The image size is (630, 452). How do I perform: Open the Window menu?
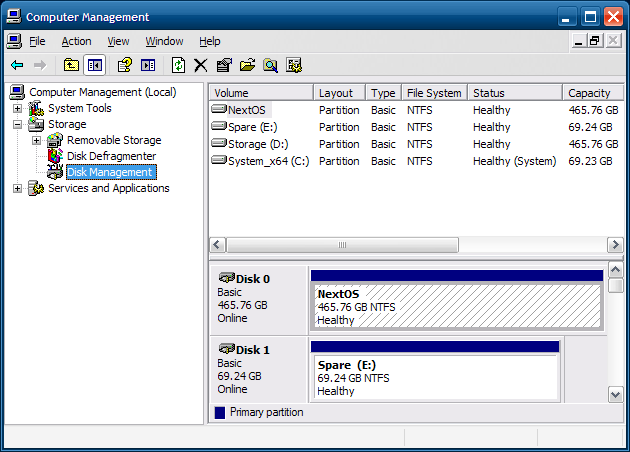pos(164,41)
